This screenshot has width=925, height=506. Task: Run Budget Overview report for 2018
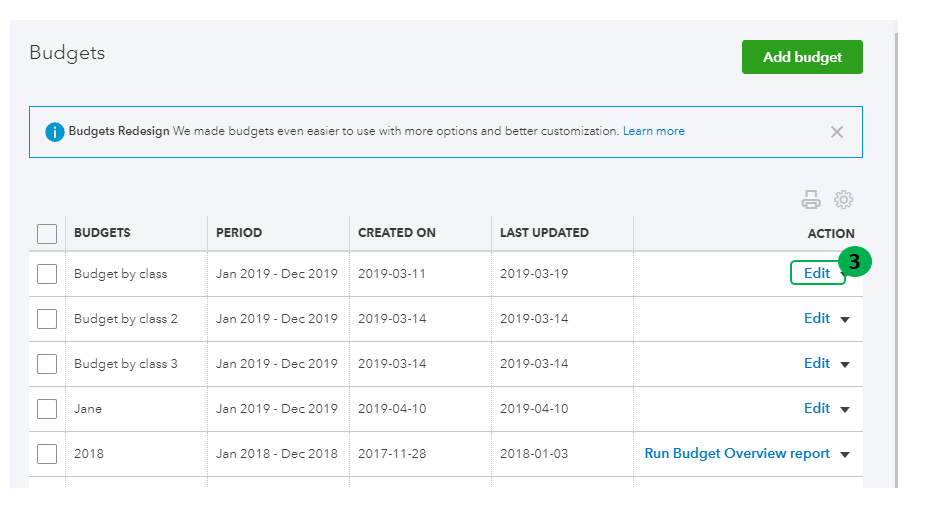click(x=737, y=453)
